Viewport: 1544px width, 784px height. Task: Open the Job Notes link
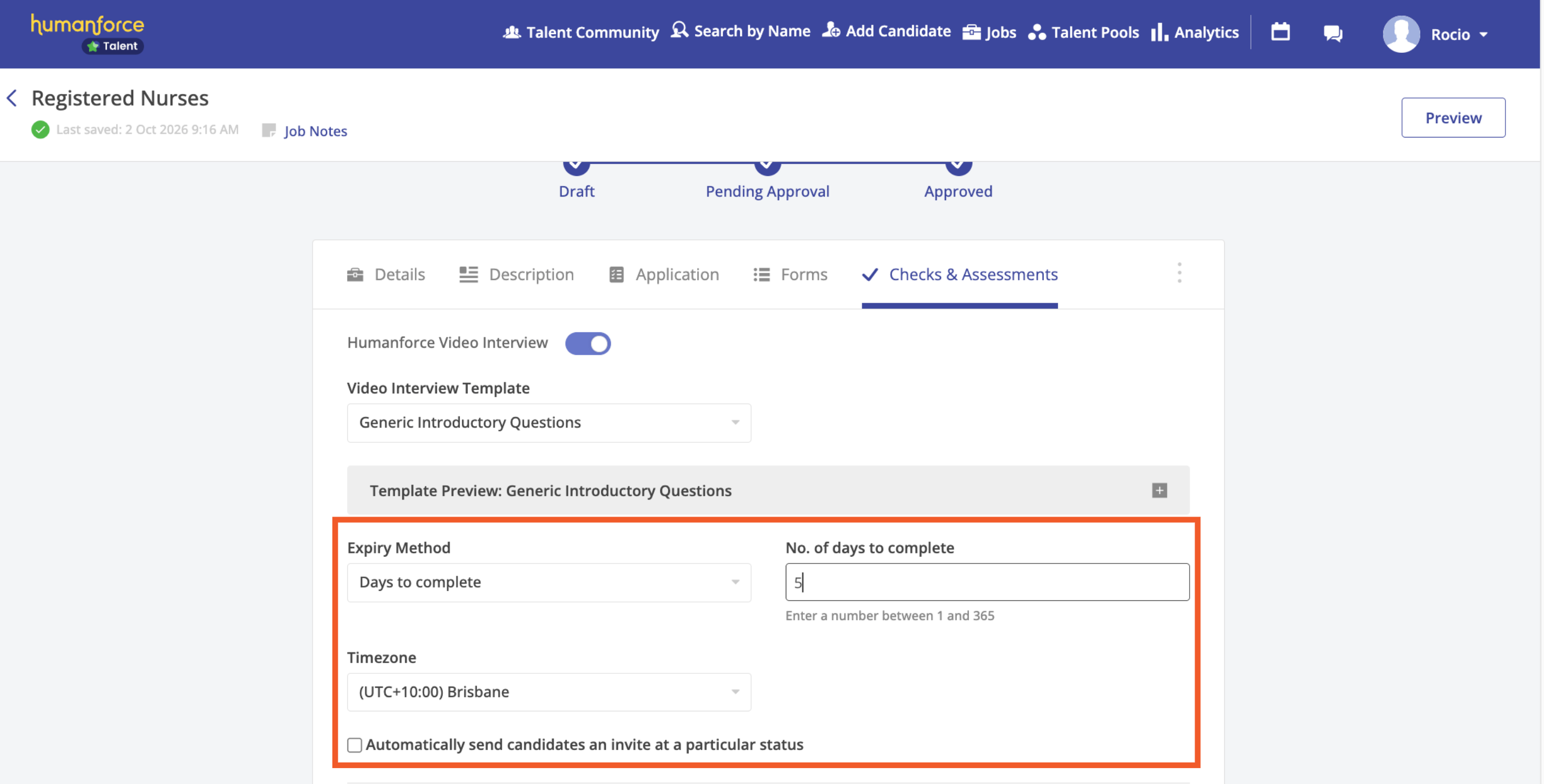click(315, 131)
